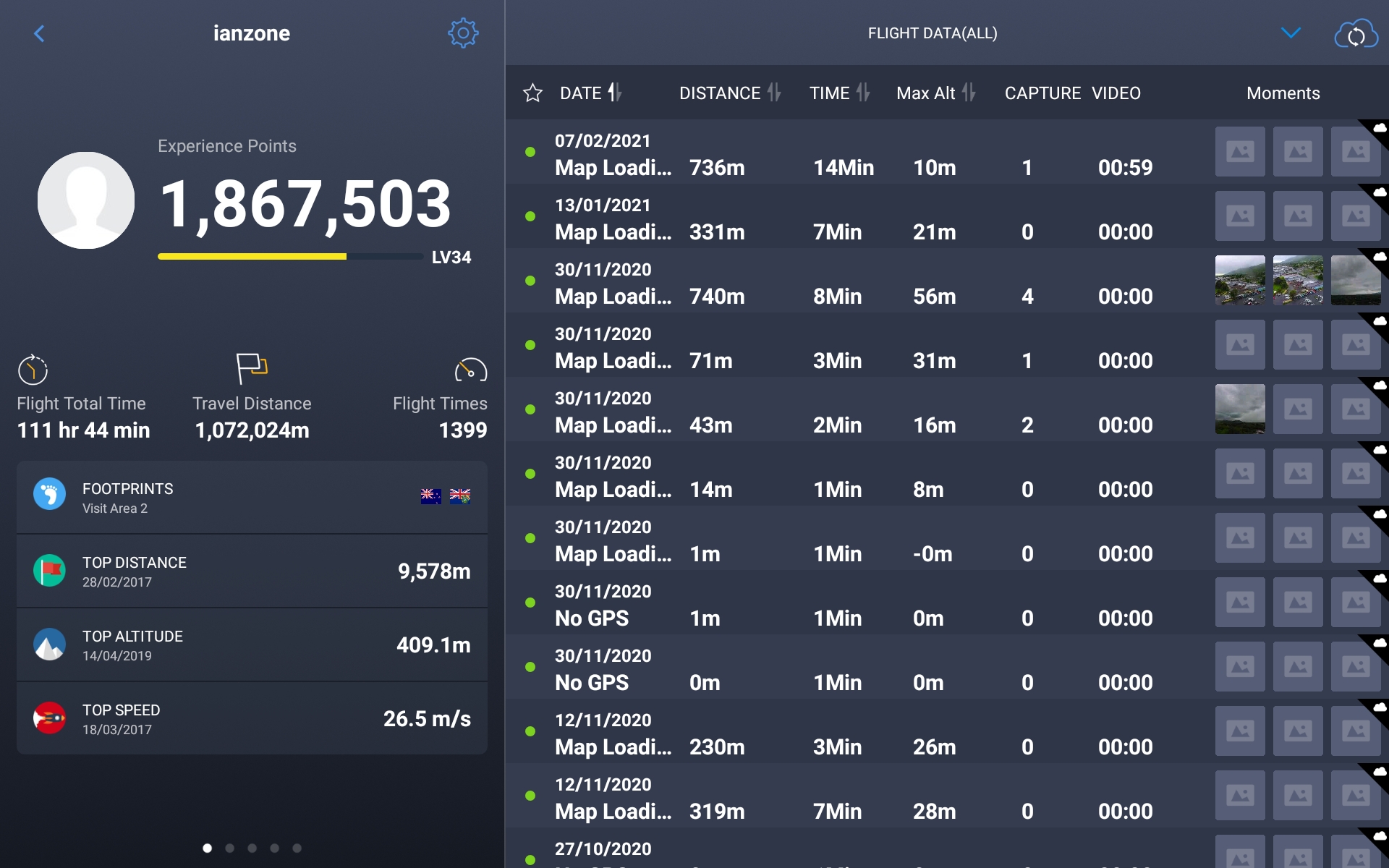Go back using the left arrow
Viewport: 1389px width, 868px height.
tap(40, 33)
